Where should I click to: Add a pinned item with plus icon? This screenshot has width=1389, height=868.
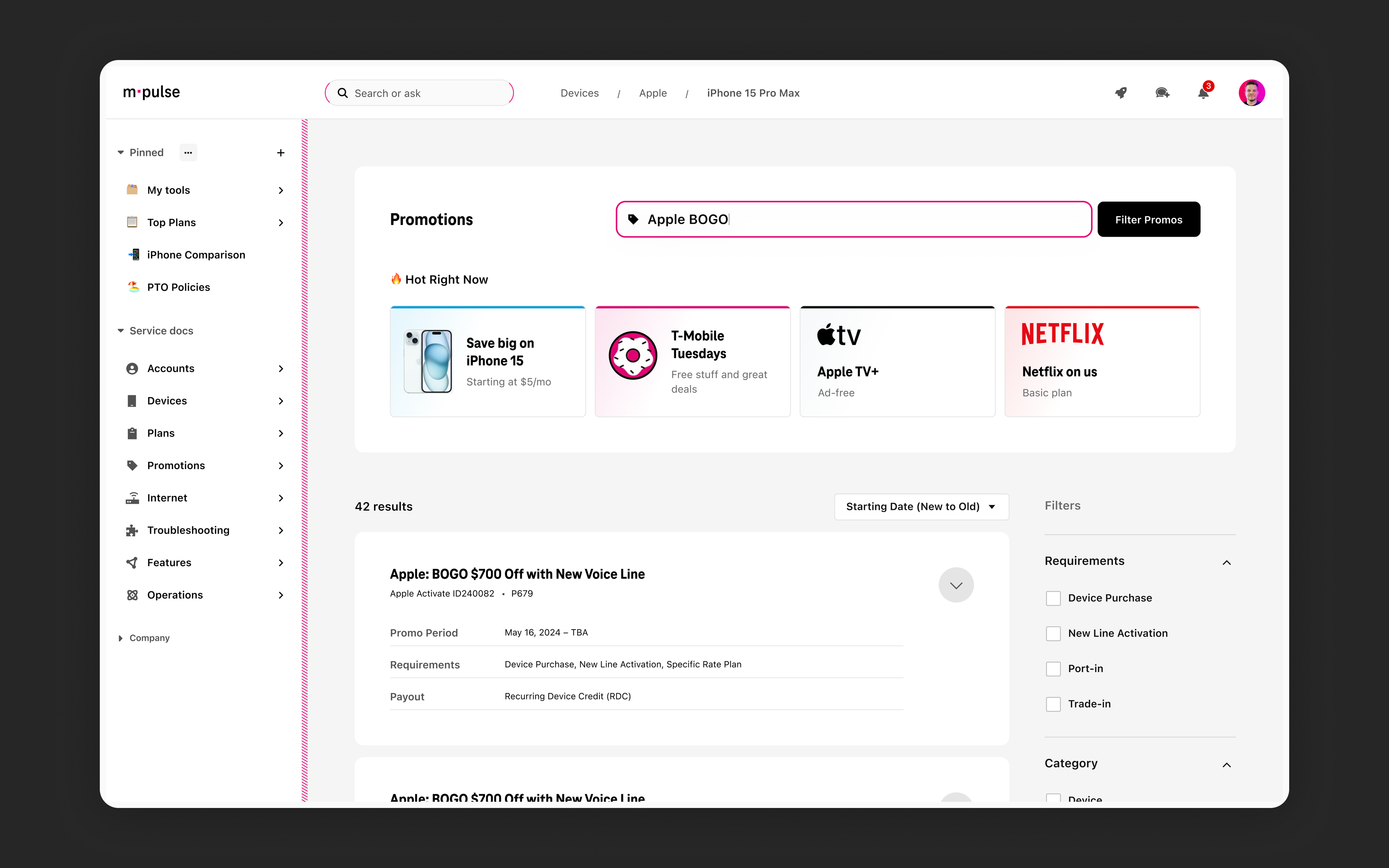click(281, 153)
